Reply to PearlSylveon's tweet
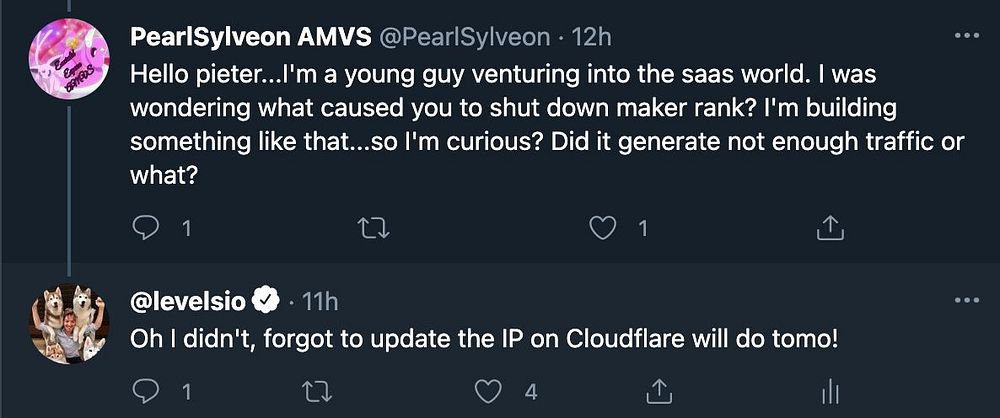Screen dimensions: 1000x418 point(146,229)
